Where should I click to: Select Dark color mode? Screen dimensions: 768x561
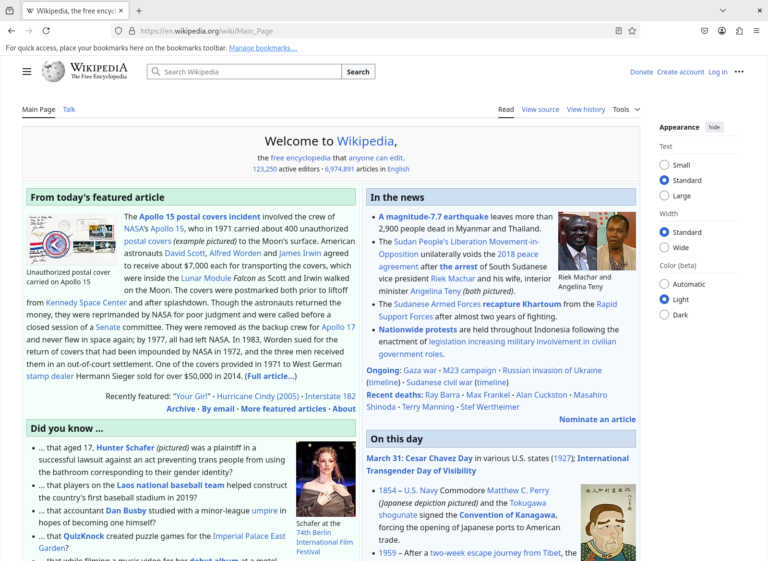tap(664, 315)
